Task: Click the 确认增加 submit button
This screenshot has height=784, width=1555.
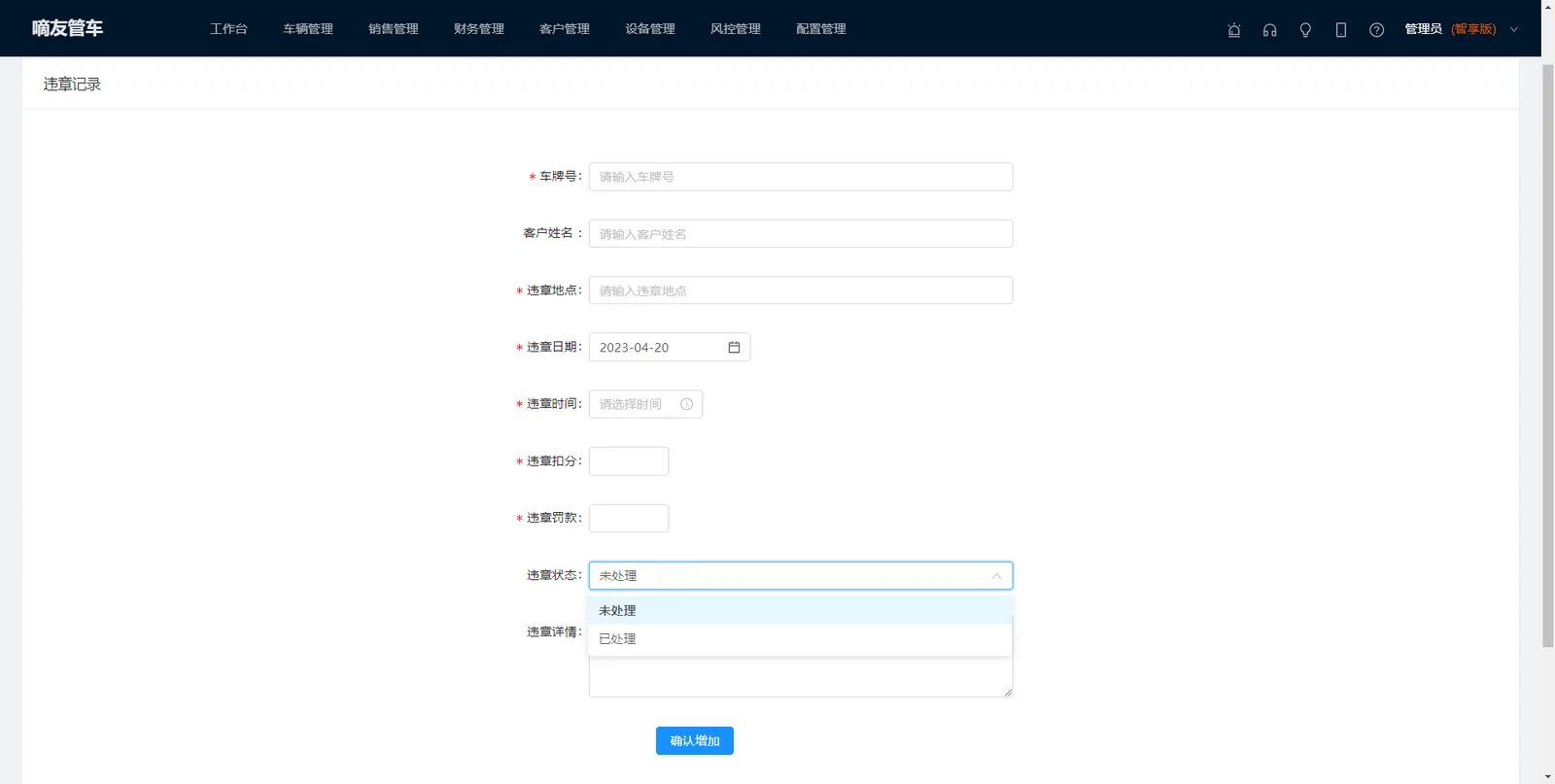Action: point(695,740)
